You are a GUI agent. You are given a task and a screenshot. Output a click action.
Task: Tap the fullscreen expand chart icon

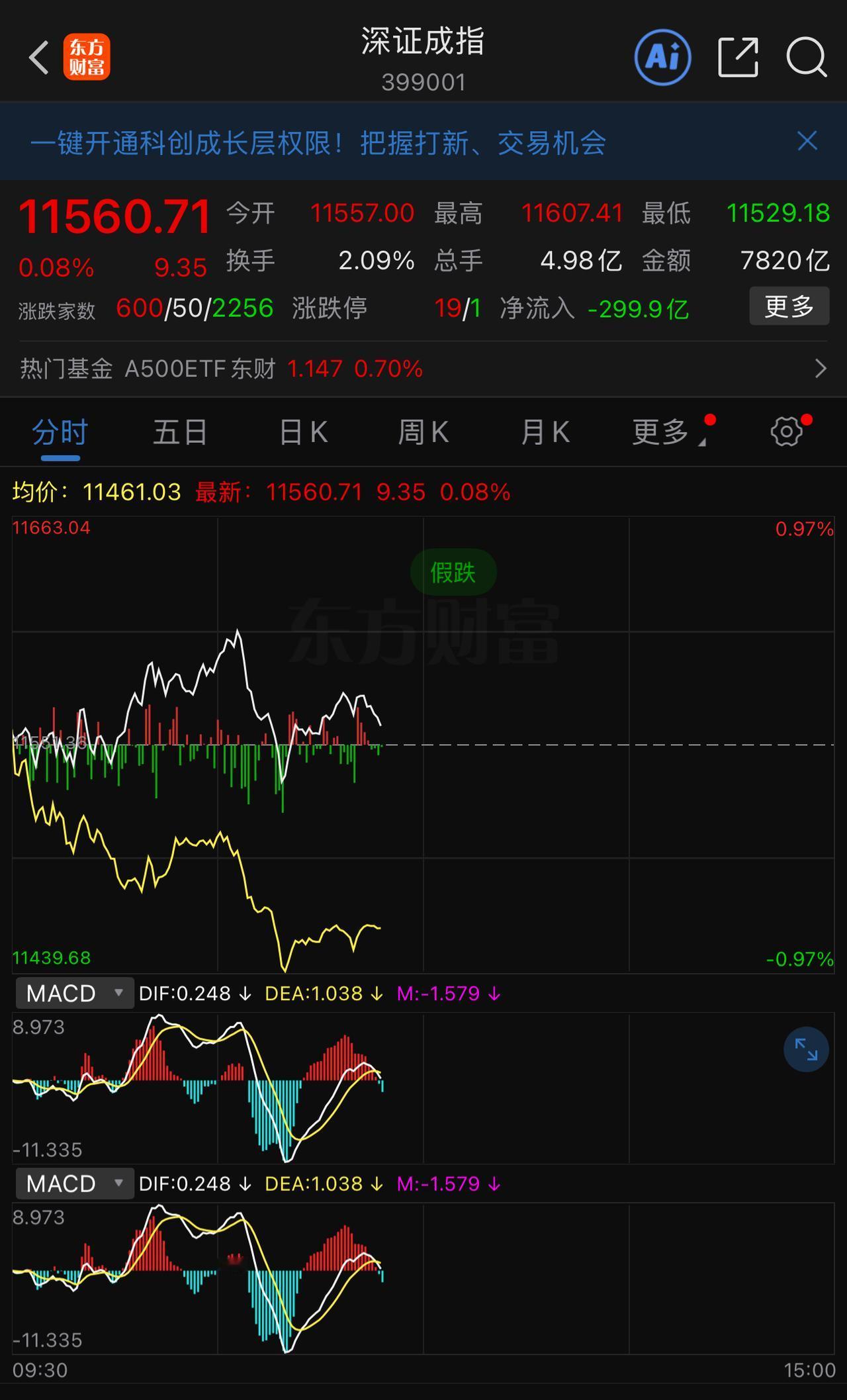point(806,1049)
